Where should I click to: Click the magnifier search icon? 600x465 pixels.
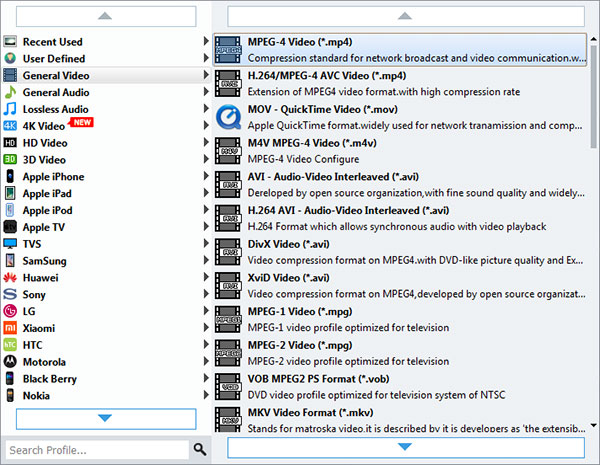point(200,449)
